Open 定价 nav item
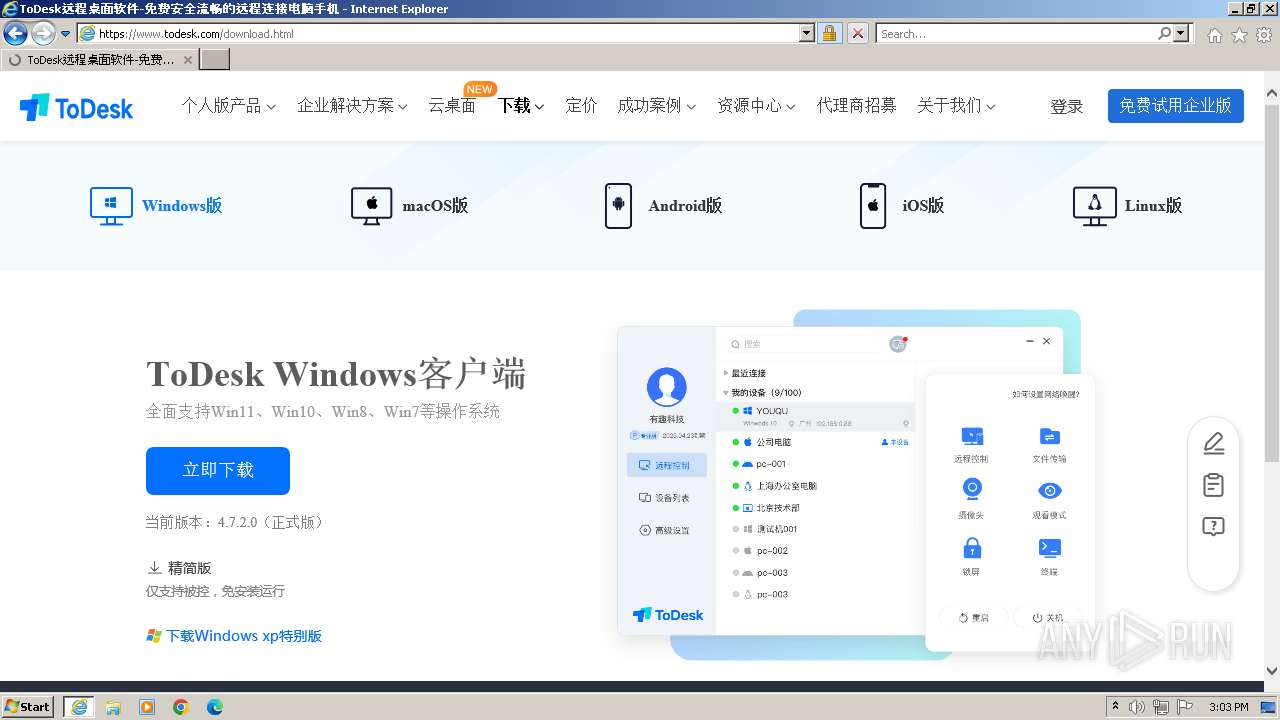 point(581,105)
